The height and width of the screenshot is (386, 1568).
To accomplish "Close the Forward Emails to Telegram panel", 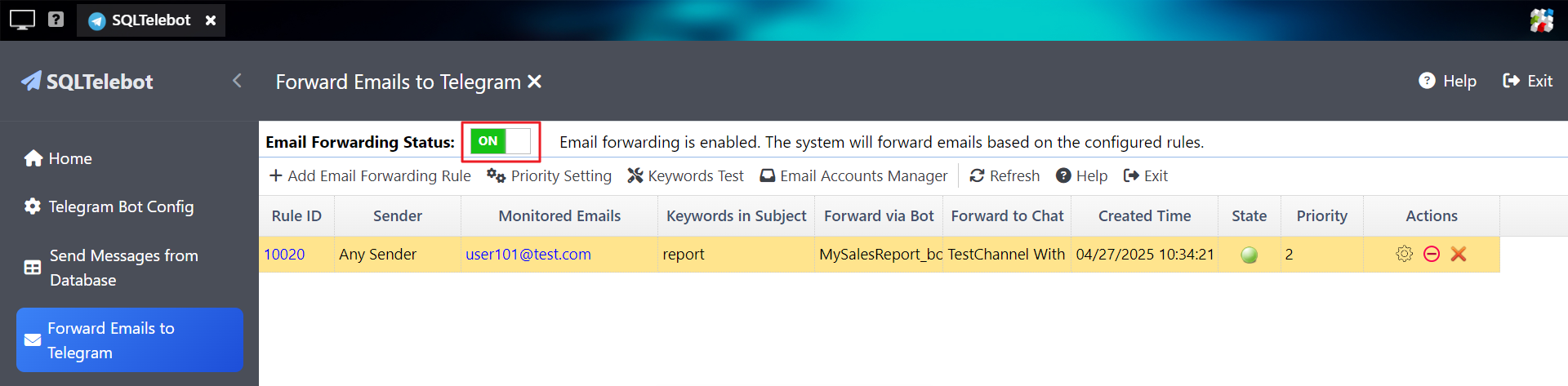I will coord(535,82).
